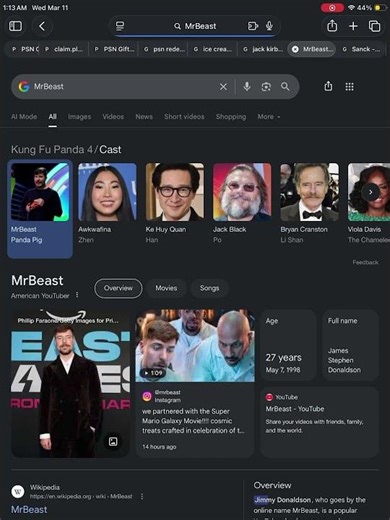Open the Kung Fu Panda 4 link
This screenshot has width=390, height=520.
(52, 149)
